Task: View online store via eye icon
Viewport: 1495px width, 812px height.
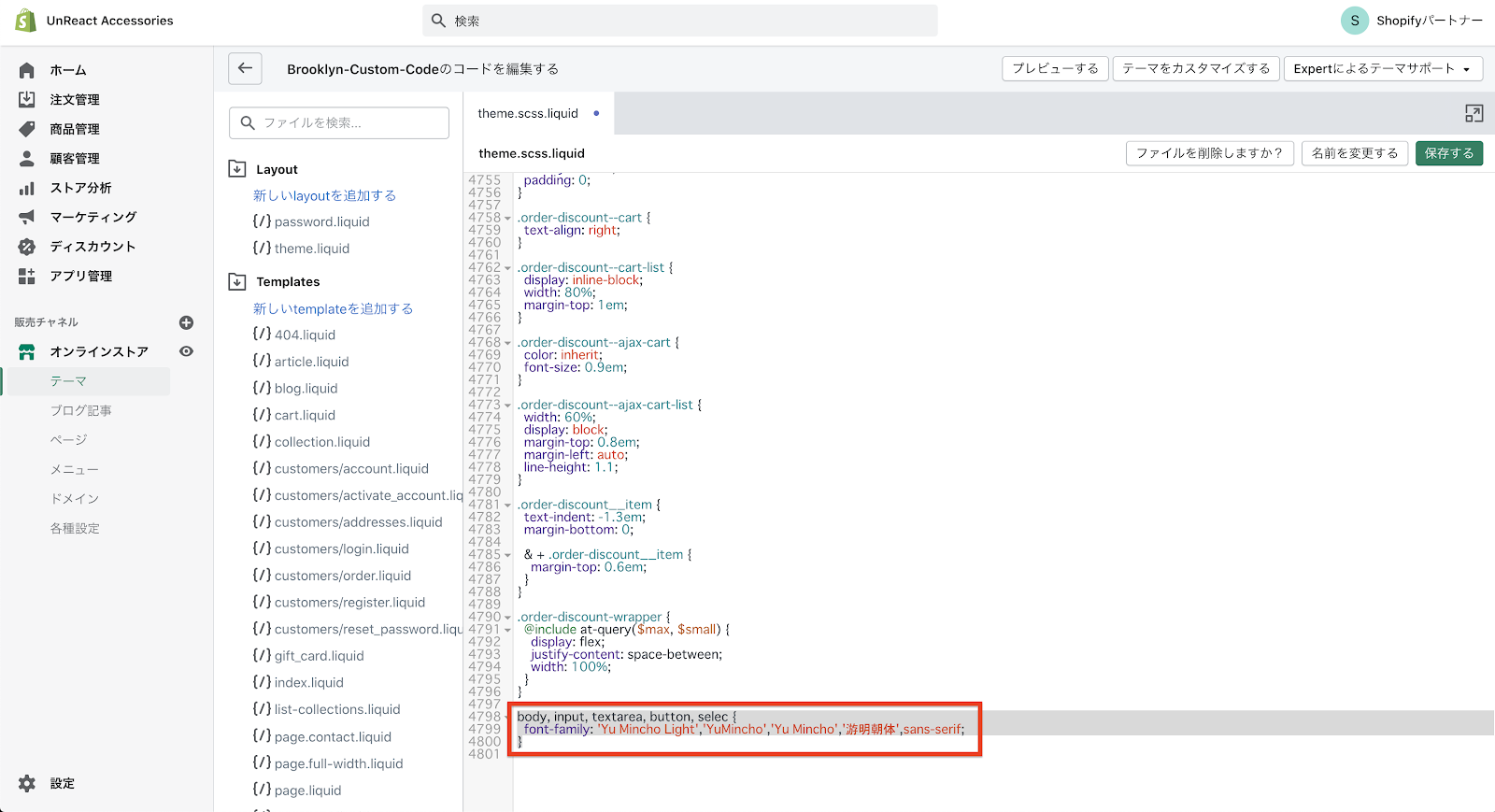Action: click(186, 351)
